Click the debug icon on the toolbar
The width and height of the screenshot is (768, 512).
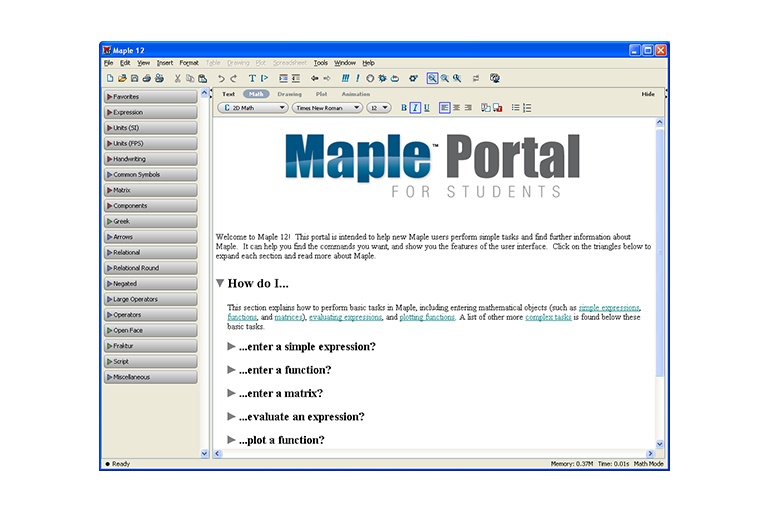pyautogui.click(x=383, y=78)
